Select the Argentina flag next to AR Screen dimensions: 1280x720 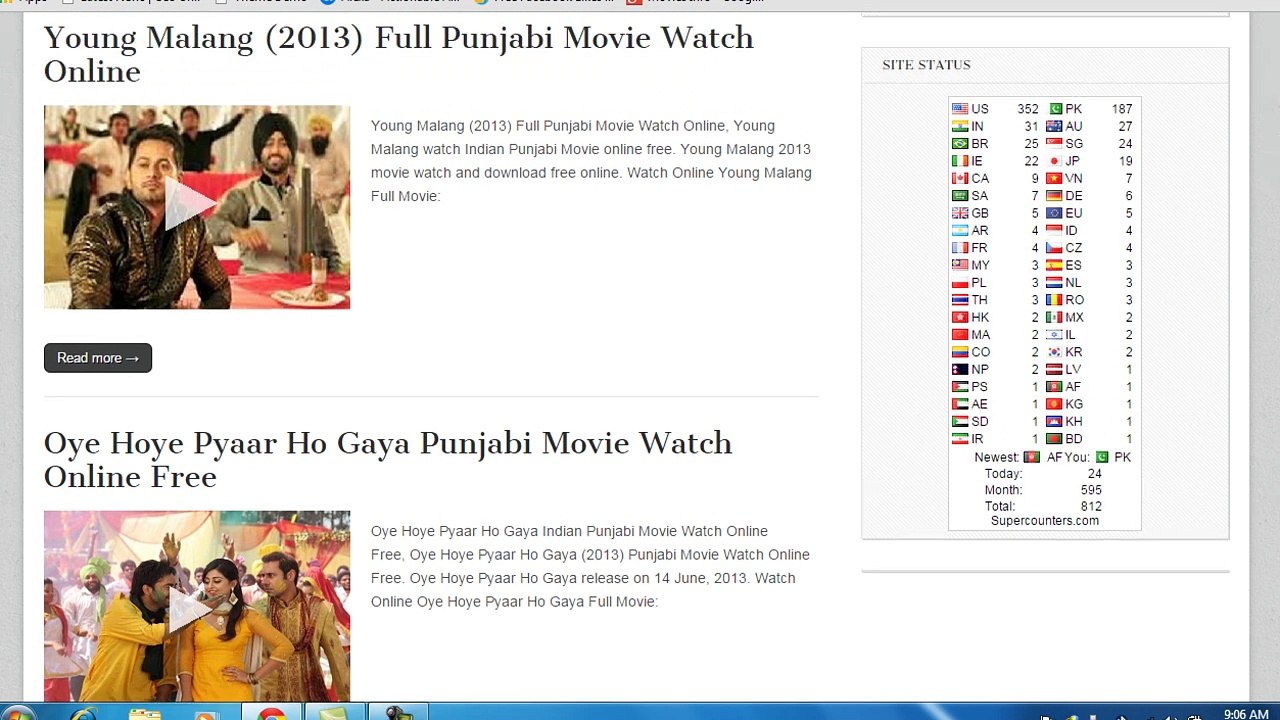(x=960, y=230)
